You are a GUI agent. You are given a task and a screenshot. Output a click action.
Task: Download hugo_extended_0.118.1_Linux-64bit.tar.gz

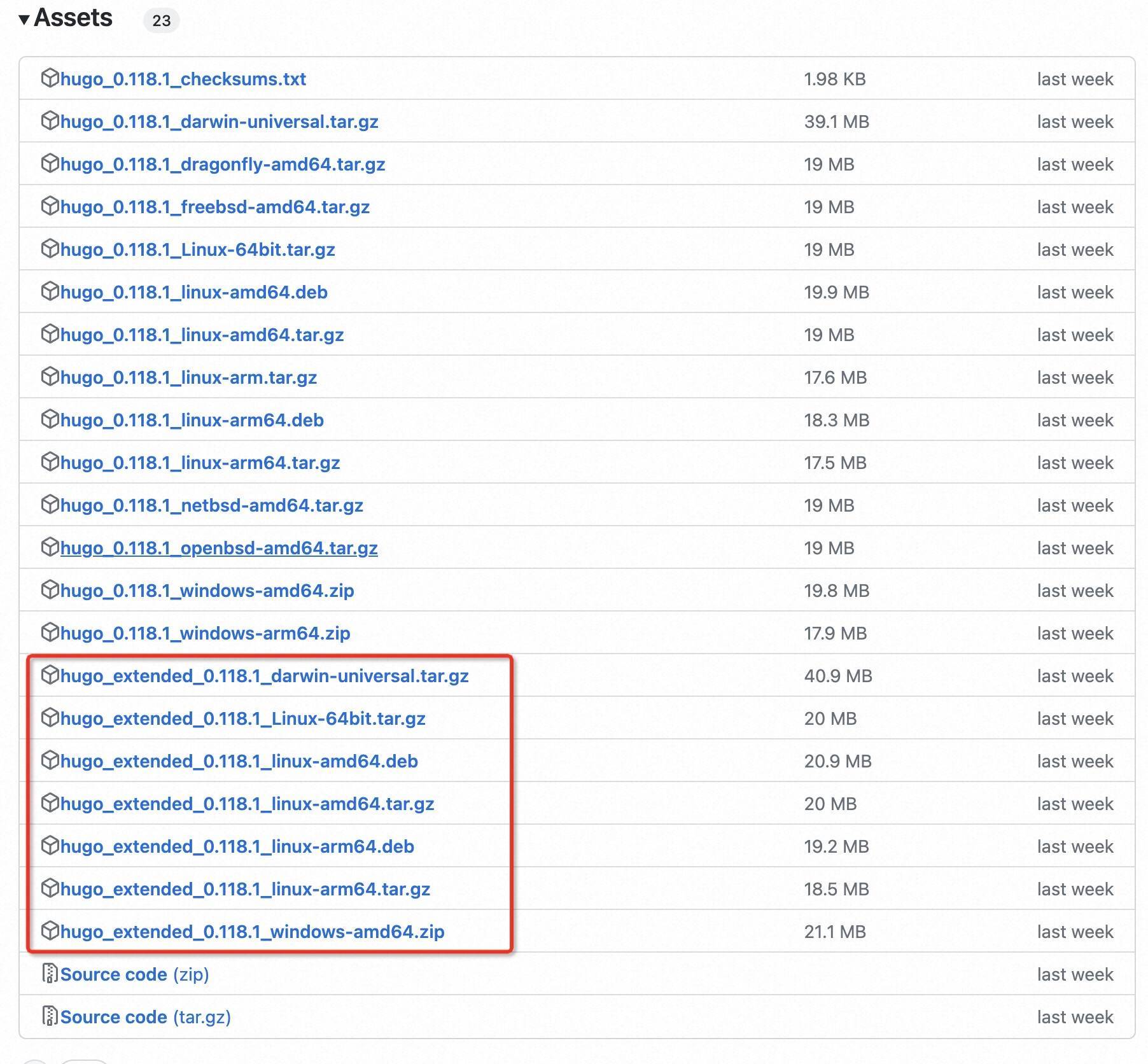(x=242, y=718)
